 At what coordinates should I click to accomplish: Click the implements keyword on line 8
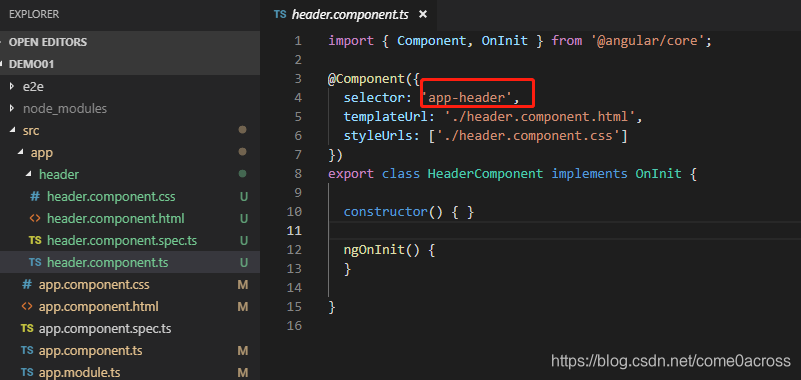point(590,174)
